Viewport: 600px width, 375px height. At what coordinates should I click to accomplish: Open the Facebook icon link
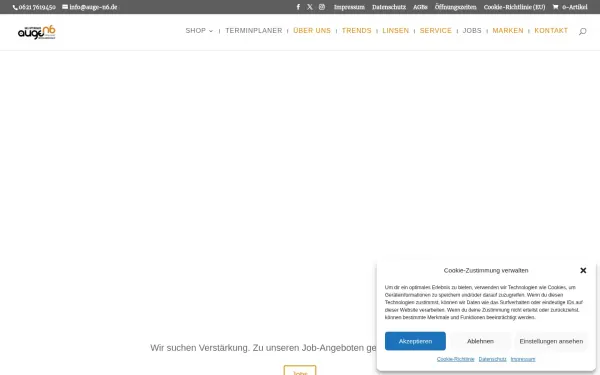click(298, 7)
